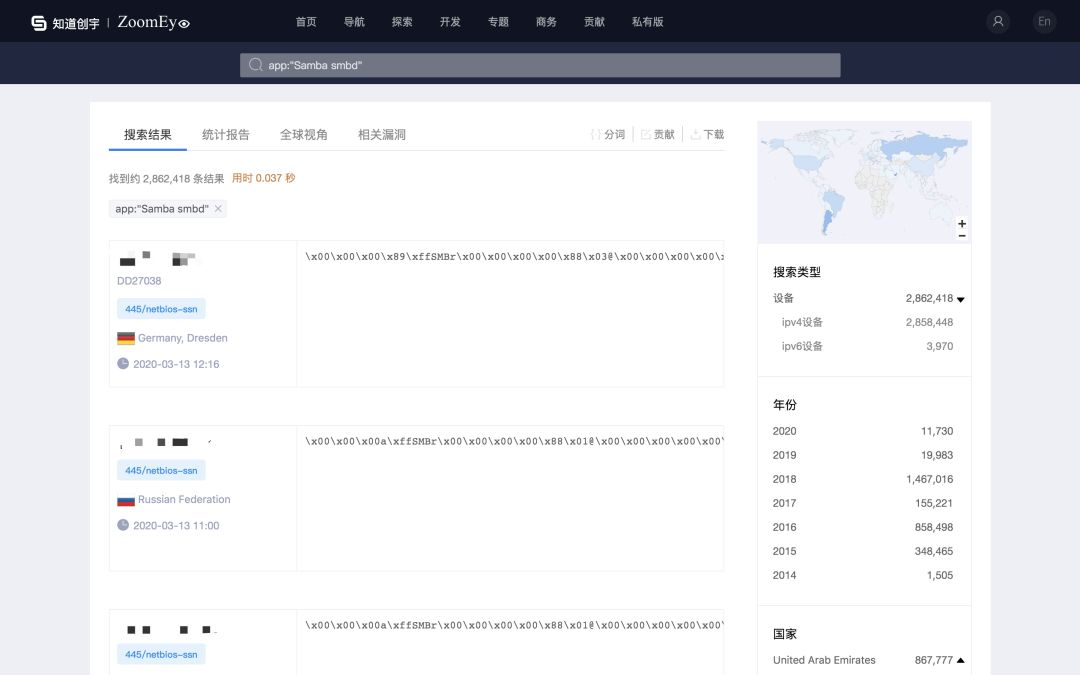Click the 2020-03-13 11:00 timestamp
Image resolution: width=1080 pixels, height=675 pixels.
point(176,526)
